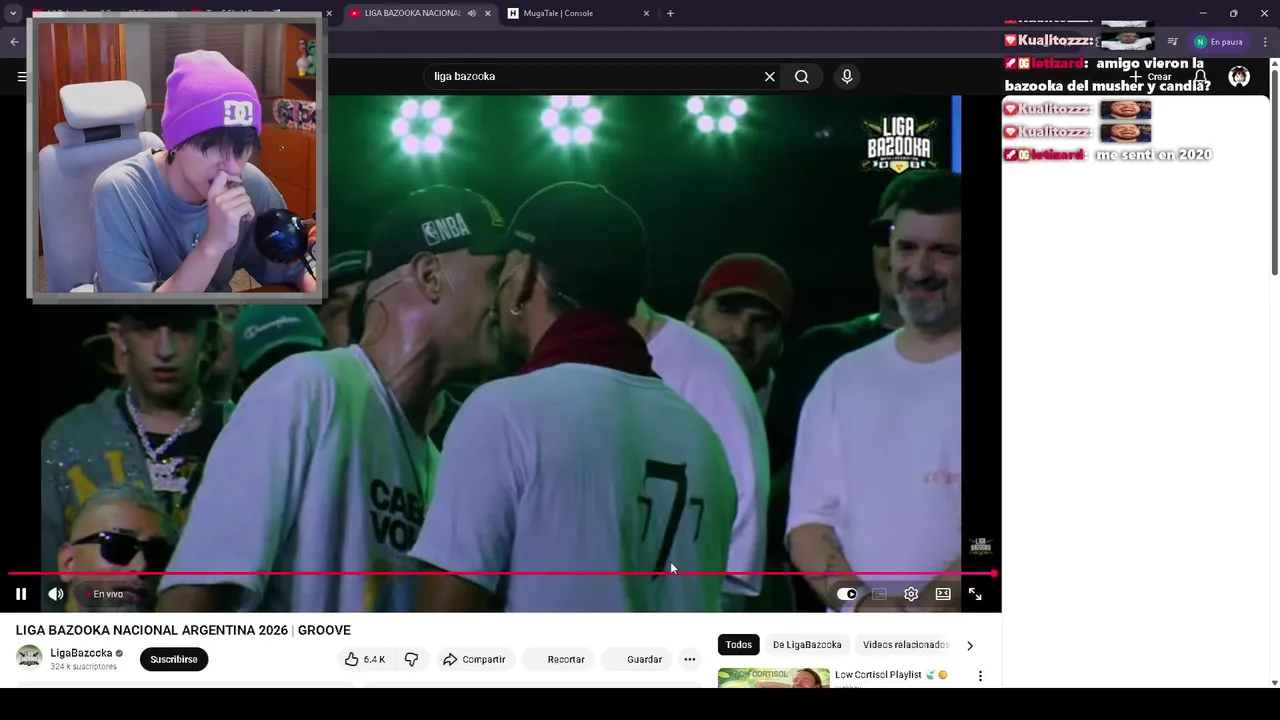
Task: Dislike the video
Action: pos(411,659)
